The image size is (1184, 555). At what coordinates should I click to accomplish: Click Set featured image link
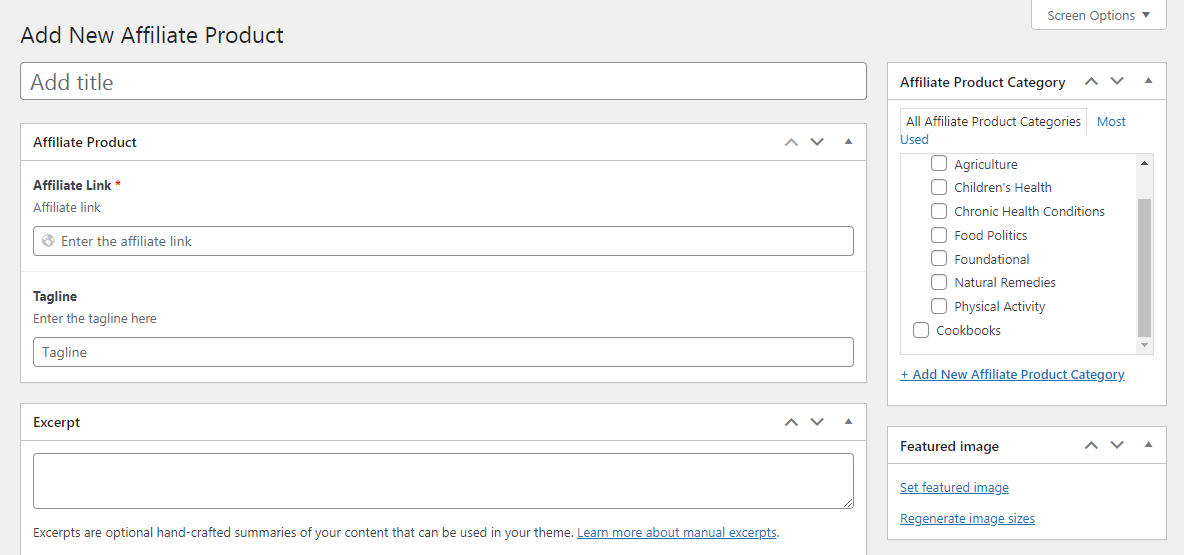[x=954, y=488]
